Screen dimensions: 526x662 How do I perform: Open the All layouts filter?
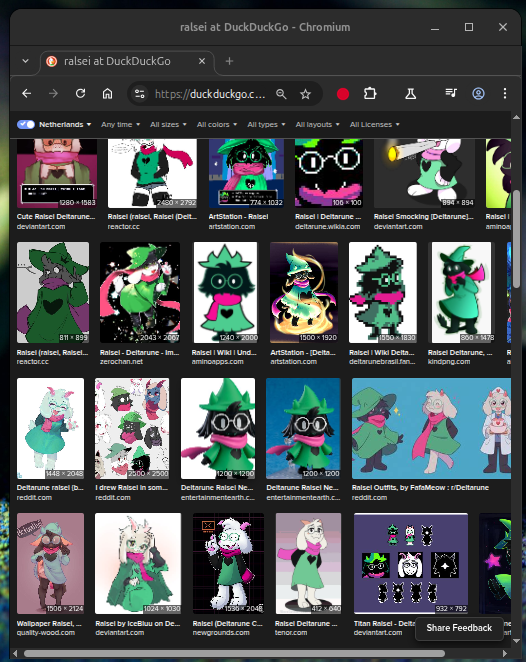[317, 125]
